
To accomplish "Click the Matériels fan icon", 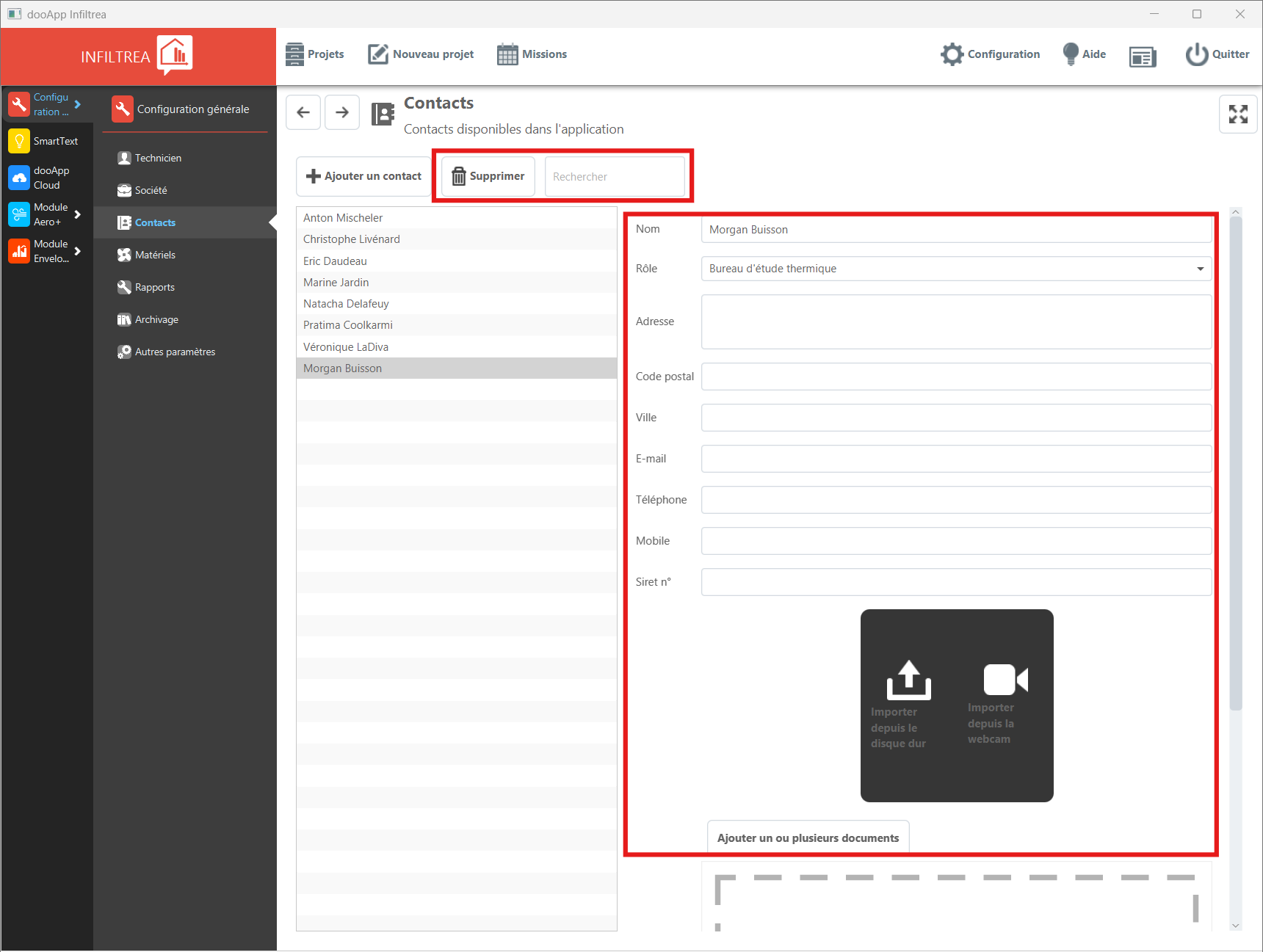I will point(124,255).
